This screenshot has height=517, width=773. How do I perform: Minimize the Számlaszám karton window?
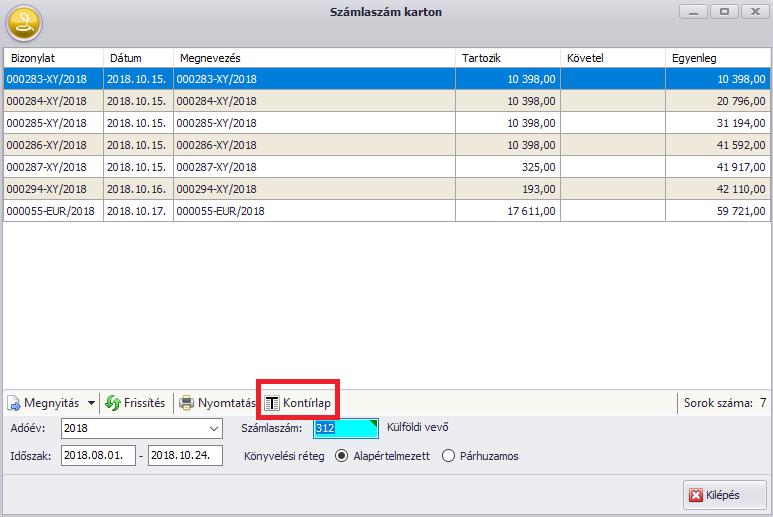693,12
